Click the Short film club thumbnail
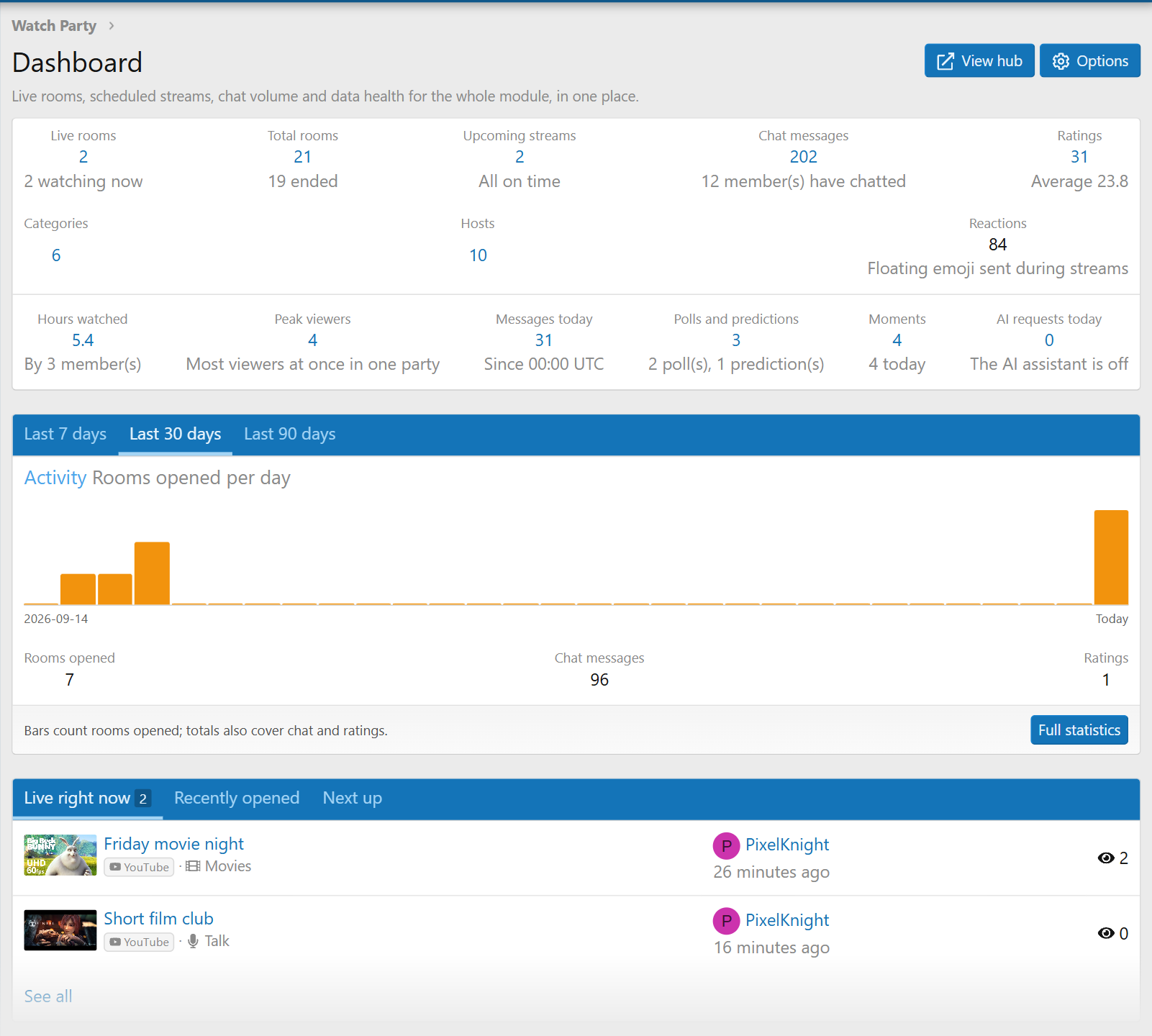1152x1036 pixels. click(60, 930)
